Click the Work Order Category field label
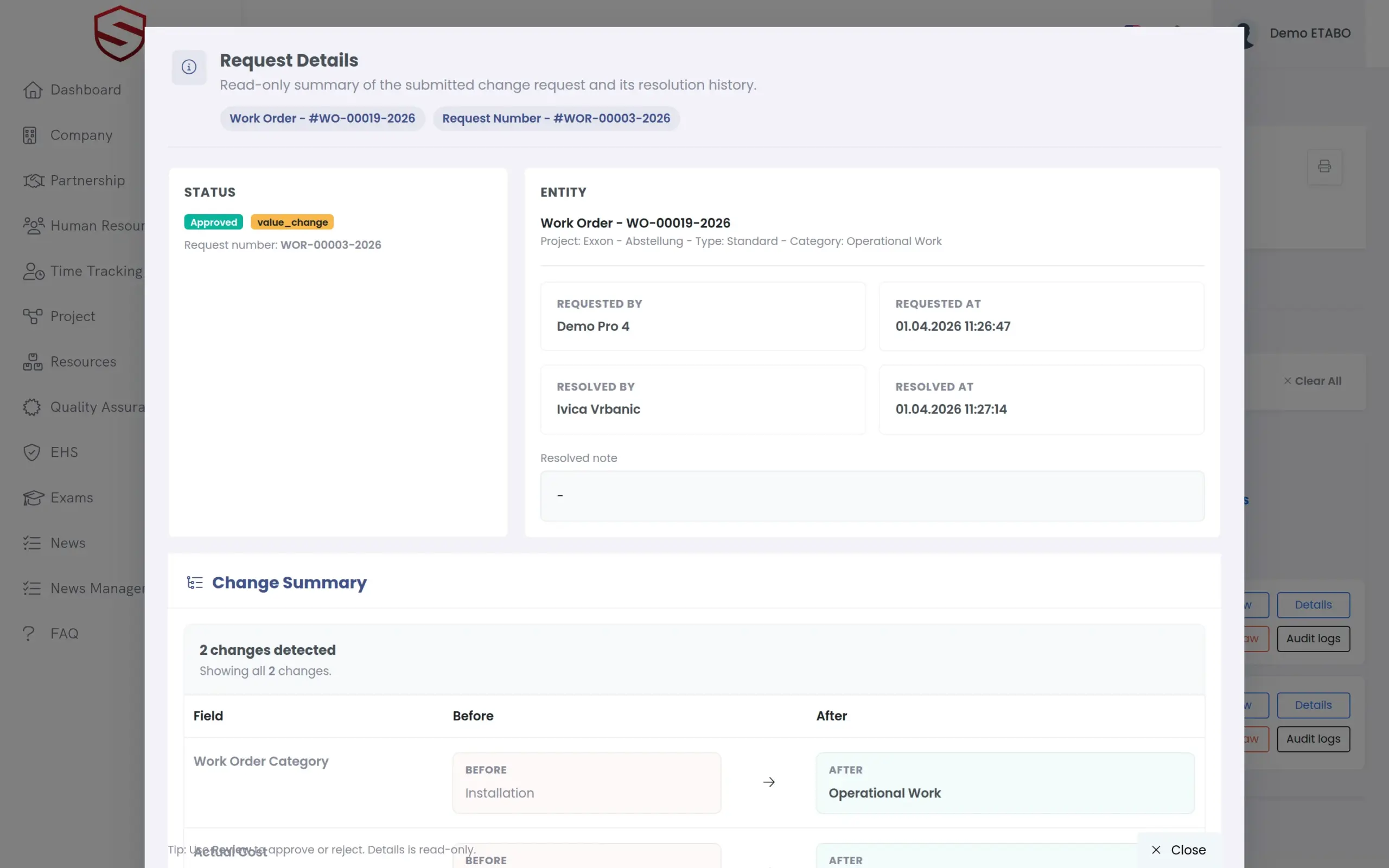 point(260,762)
